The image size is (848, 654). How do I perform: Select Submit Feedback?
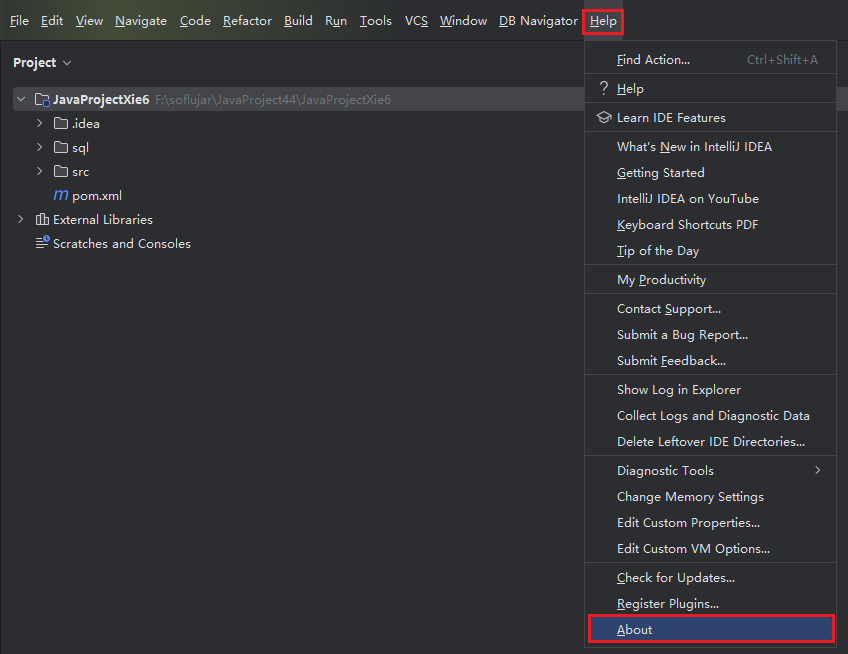click(710, 361)
